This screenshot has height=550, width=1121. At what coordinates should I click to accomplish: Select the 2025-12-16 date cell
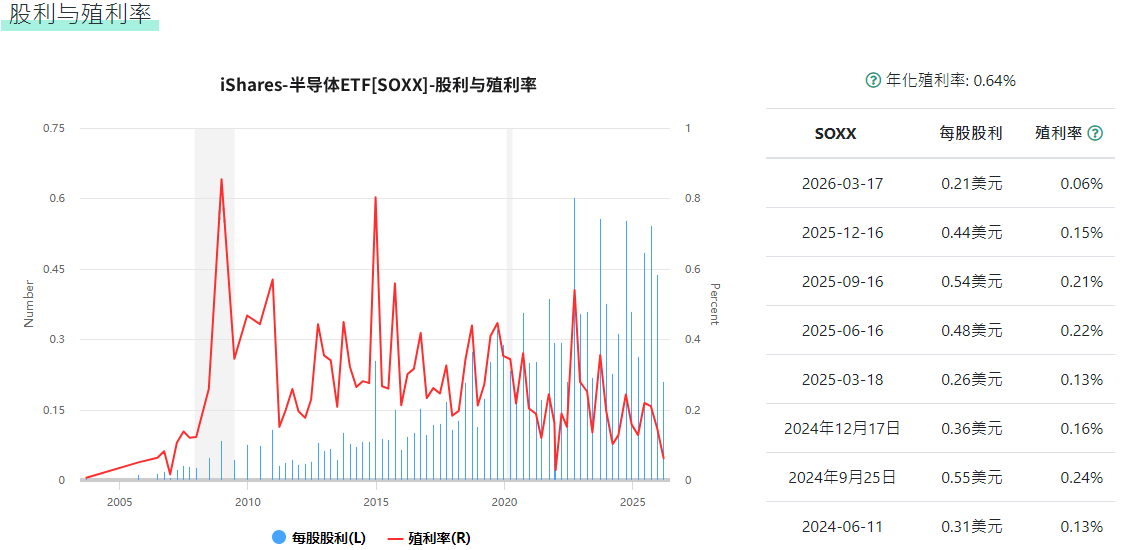842,232
